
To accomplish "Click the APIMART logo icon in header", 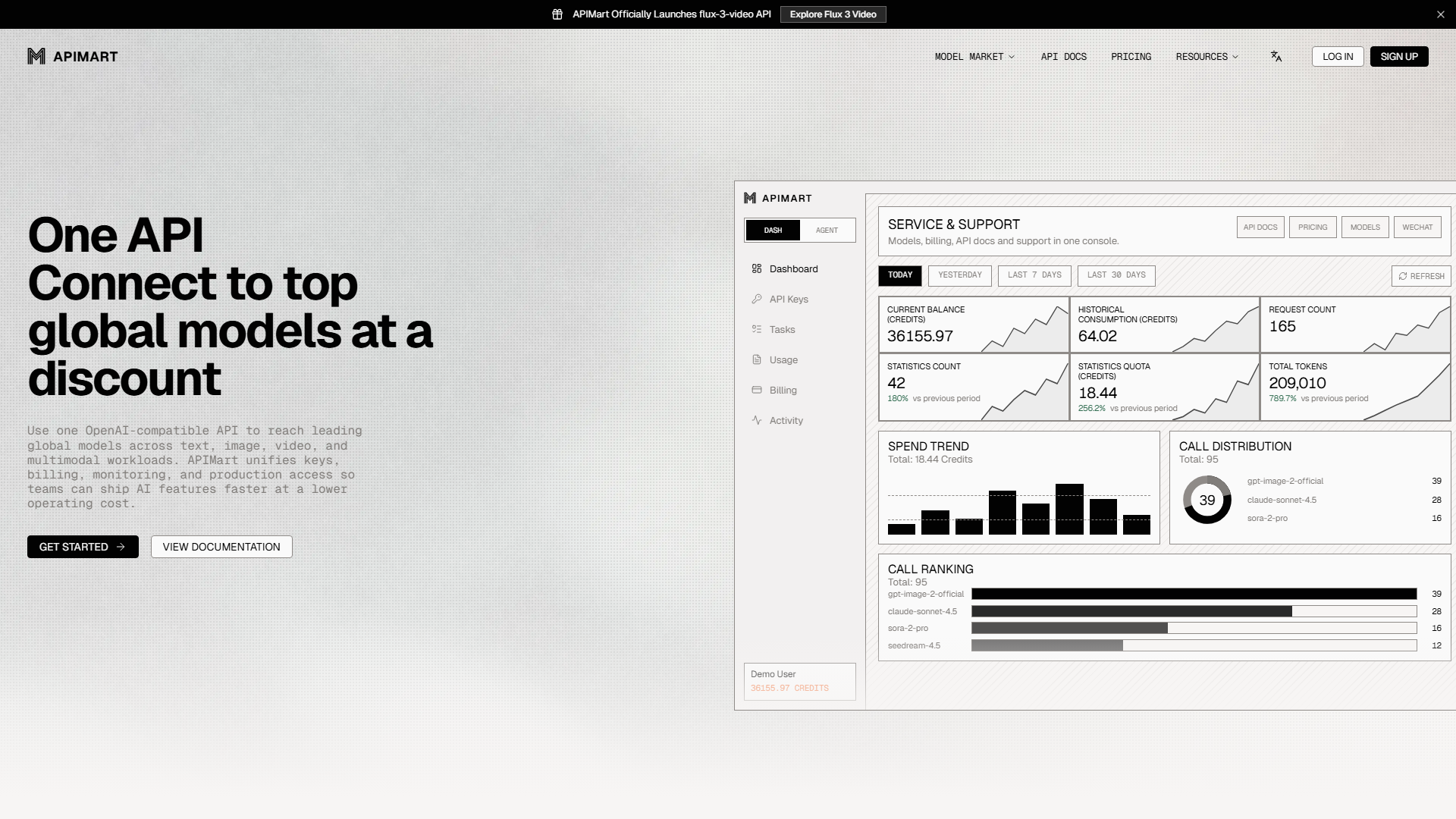I will [36, 56].
